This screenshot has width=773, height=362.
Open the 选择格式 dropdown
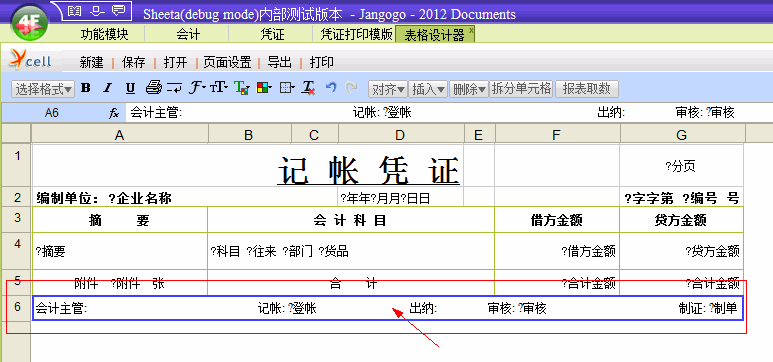42,89
